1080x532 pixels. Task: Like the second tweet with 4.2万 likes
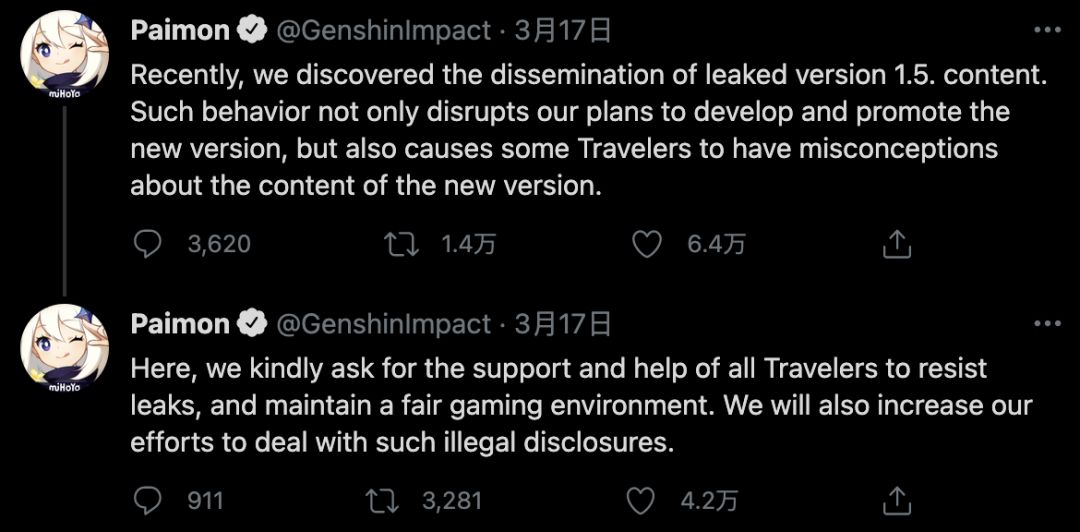[640, 501]
